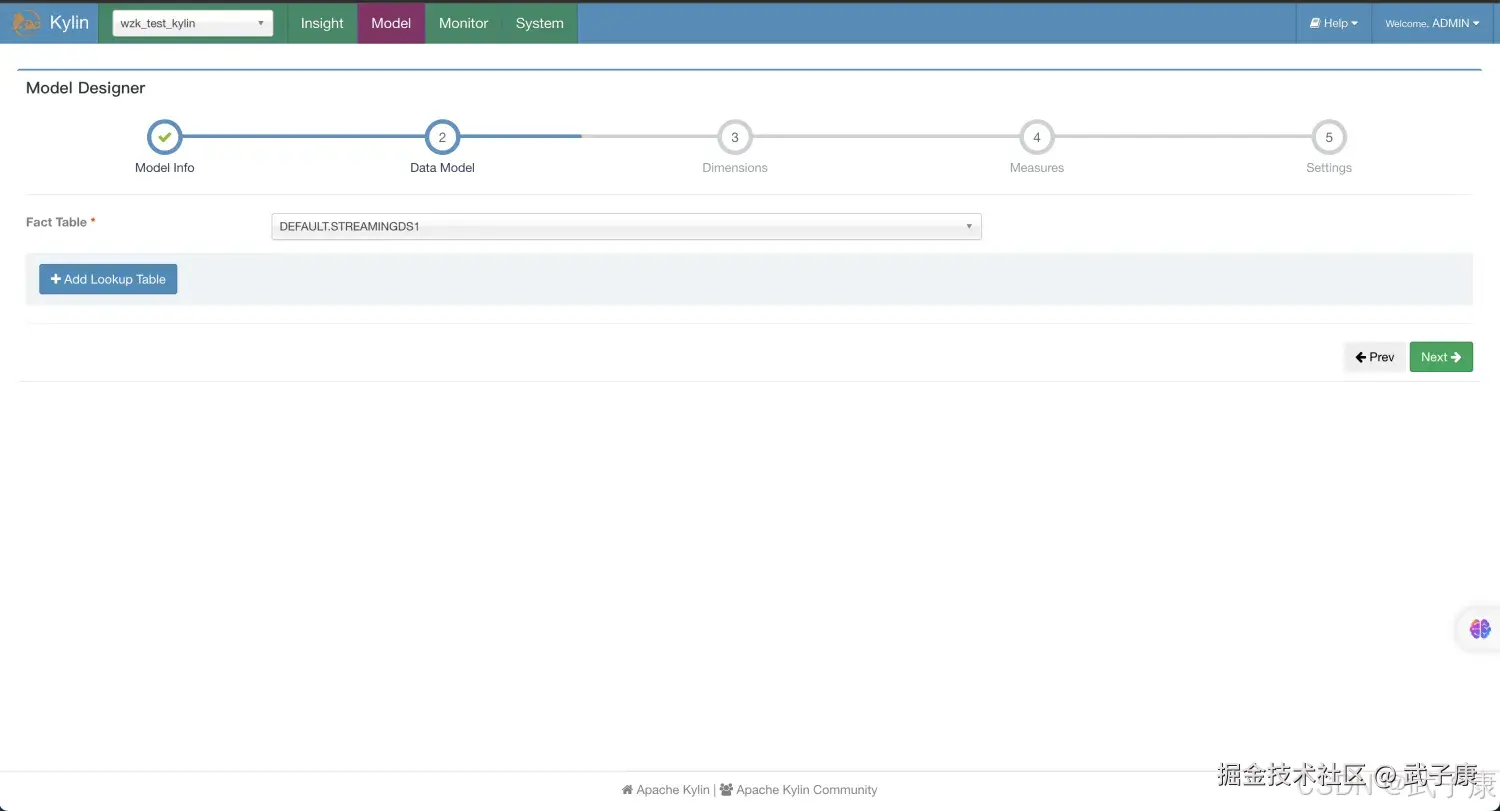Select step 2 Data Model circle
This screenshot has width=1500, height=811.
point(442,137)
